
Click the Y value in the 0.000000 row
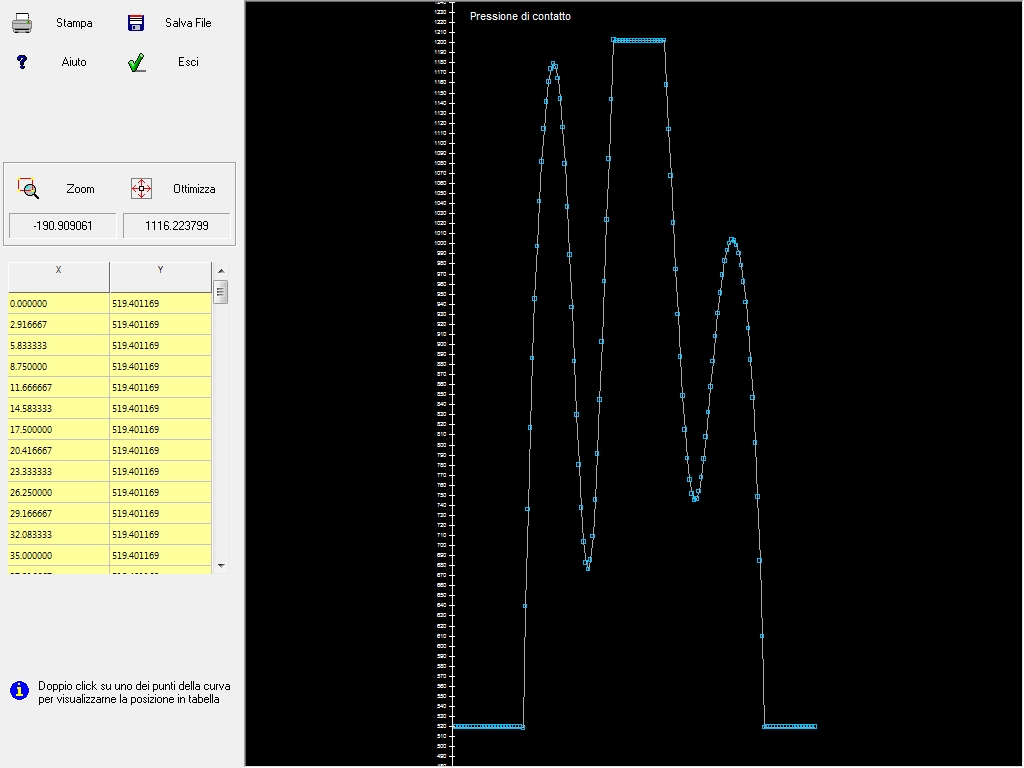[x=161, y=304]
